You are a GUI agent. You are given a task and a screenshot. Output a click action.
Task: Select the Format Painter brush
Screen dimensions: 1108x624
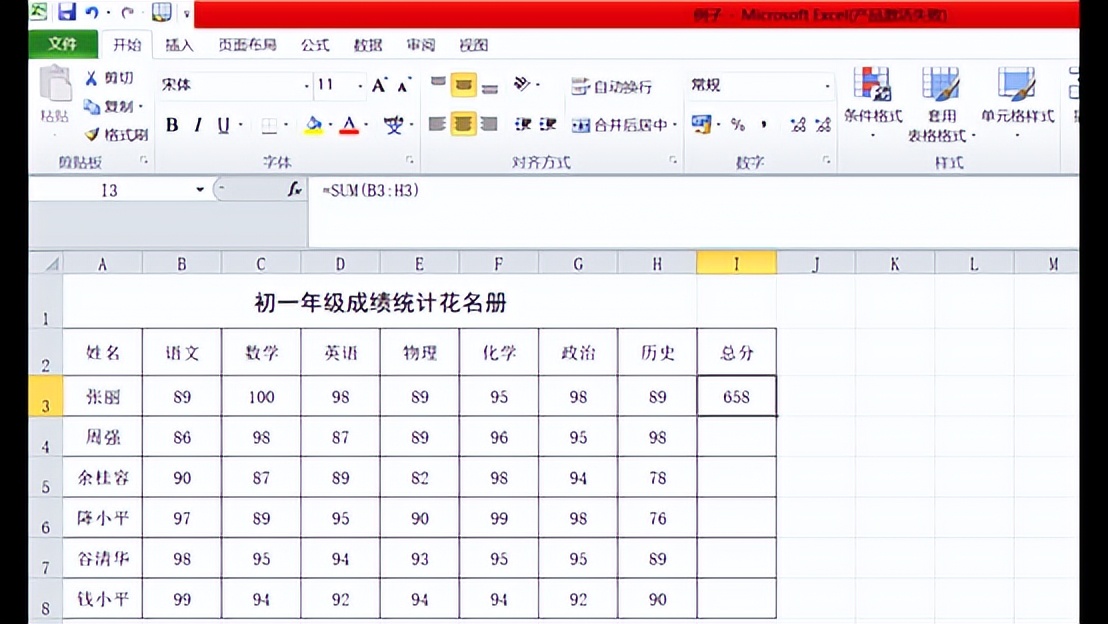click(92, 134)
